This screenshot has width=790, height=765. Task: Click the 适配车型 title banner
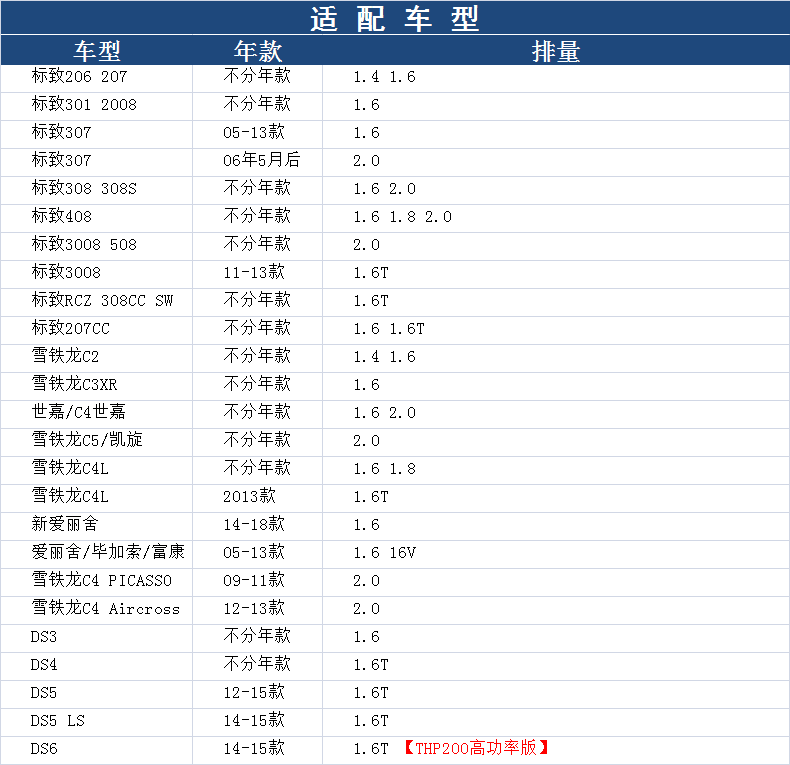click(395, 18)
